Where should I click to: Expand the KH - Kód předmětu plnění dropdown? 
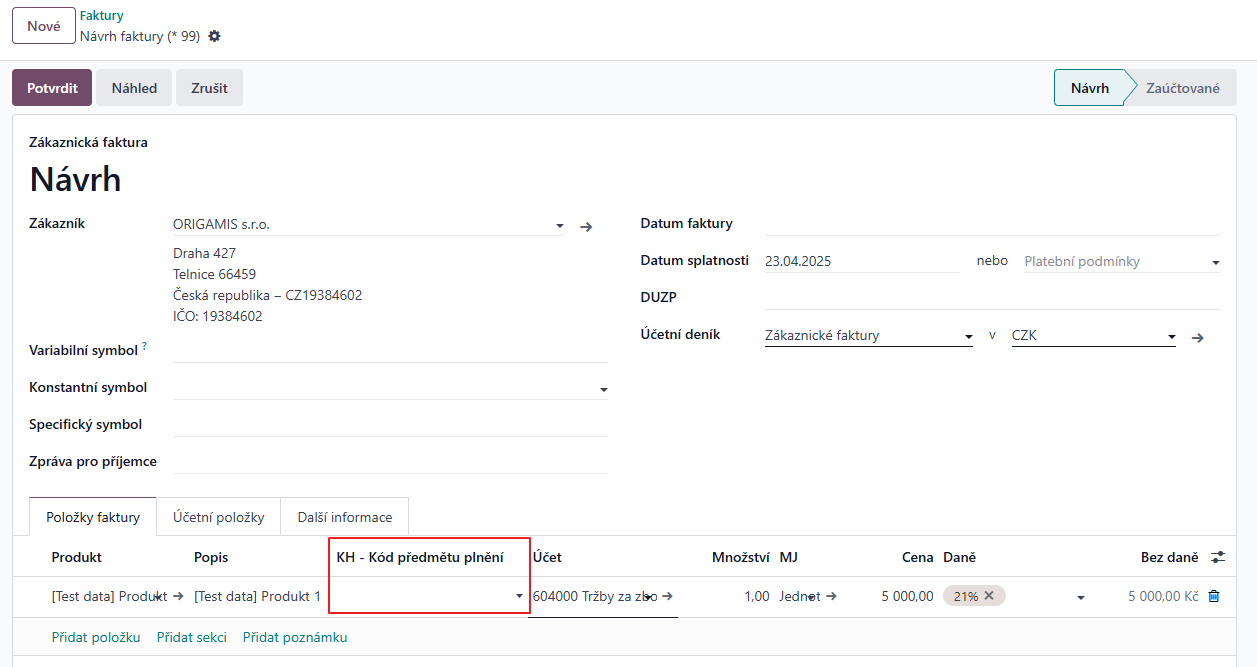[x=519, y=596]
